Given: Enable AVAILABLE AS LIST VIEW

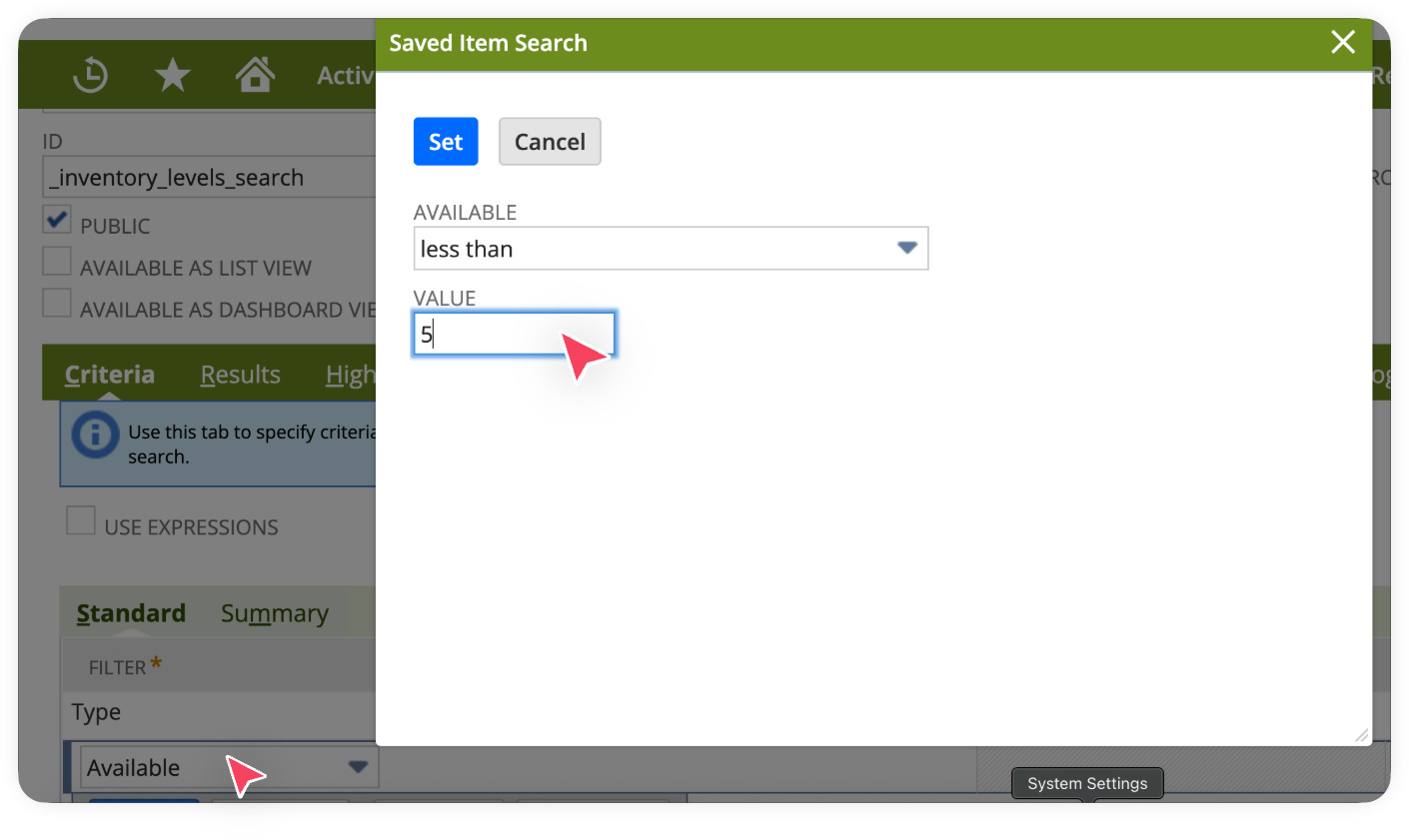Looking at the screenshot, I should point(57,262).
